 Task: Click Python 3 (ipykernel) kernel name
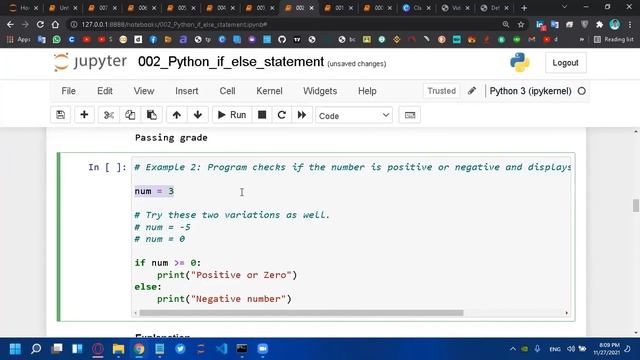[x=530, y=91]
